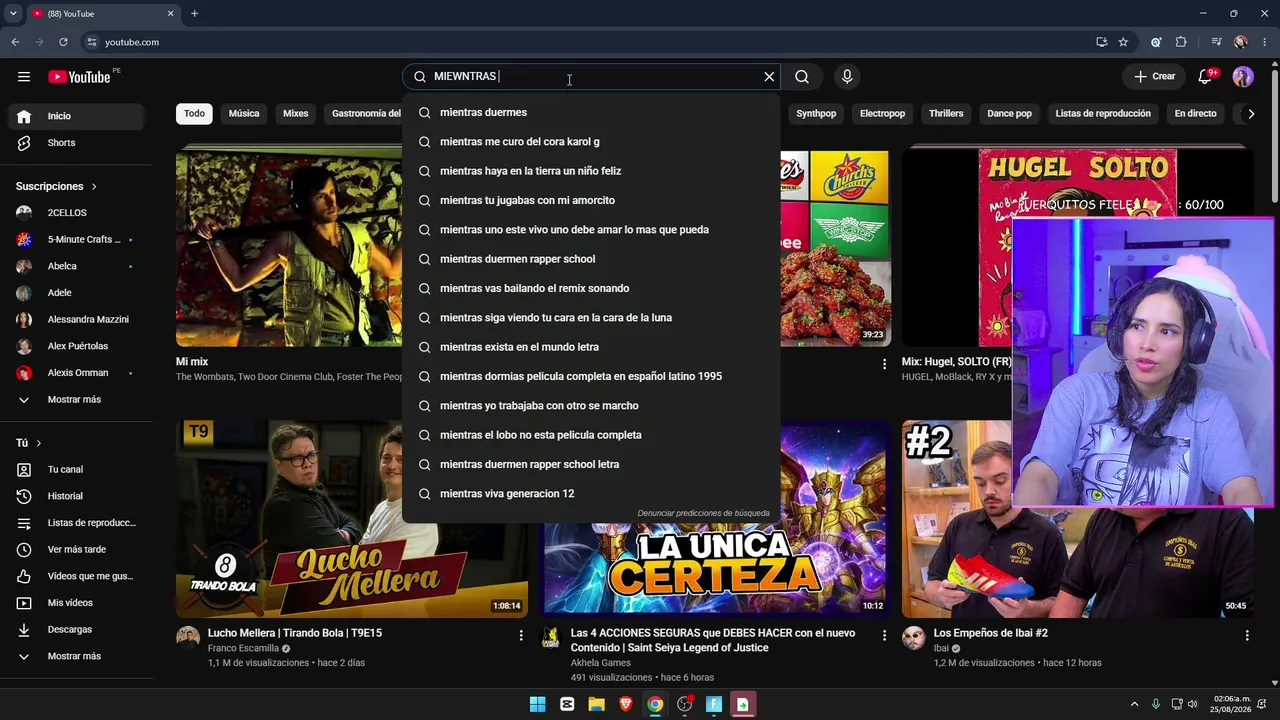Click 'Denunciar predicciones de búsqueda' link
This screenshot has width=1280, height=720.
[x=703, y=513]
